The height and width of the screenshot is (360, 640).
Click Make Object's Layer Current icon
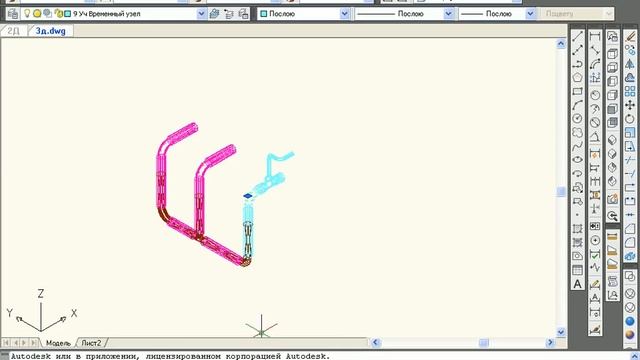pos(214,13)
